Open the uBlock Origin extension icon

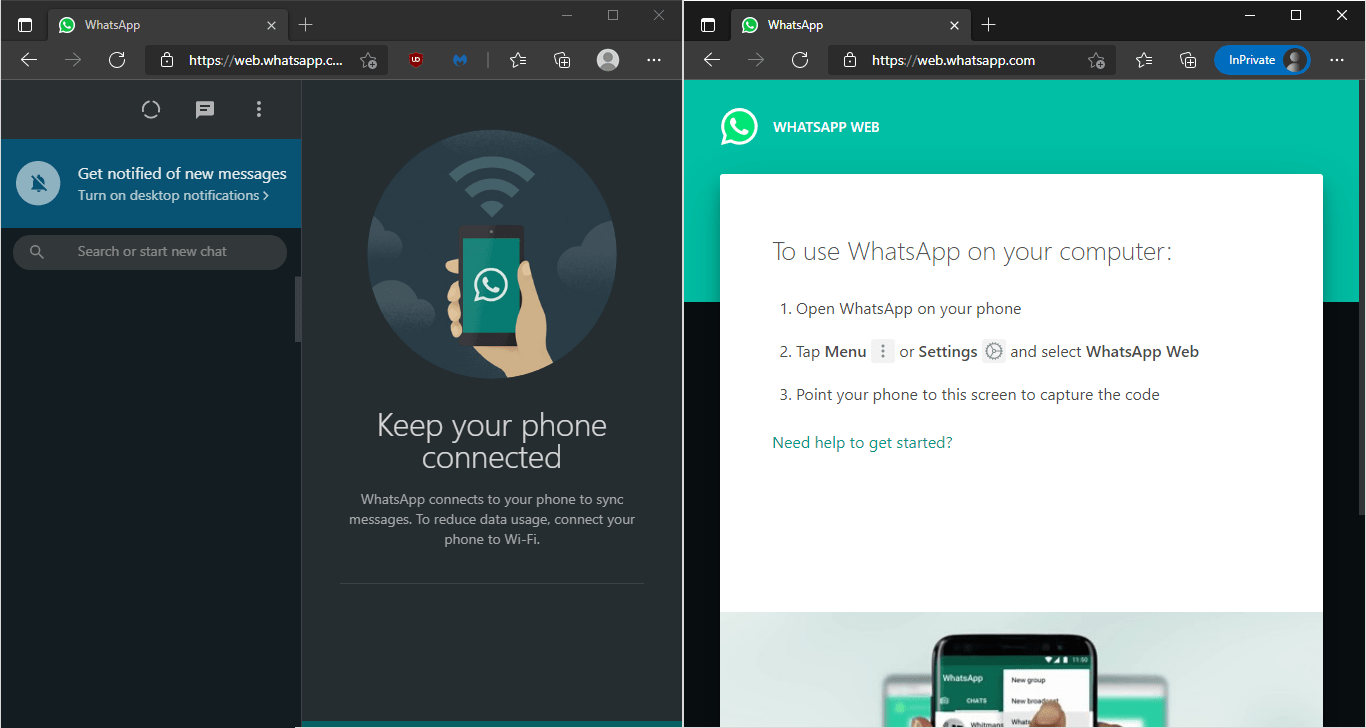click(416, 60)
